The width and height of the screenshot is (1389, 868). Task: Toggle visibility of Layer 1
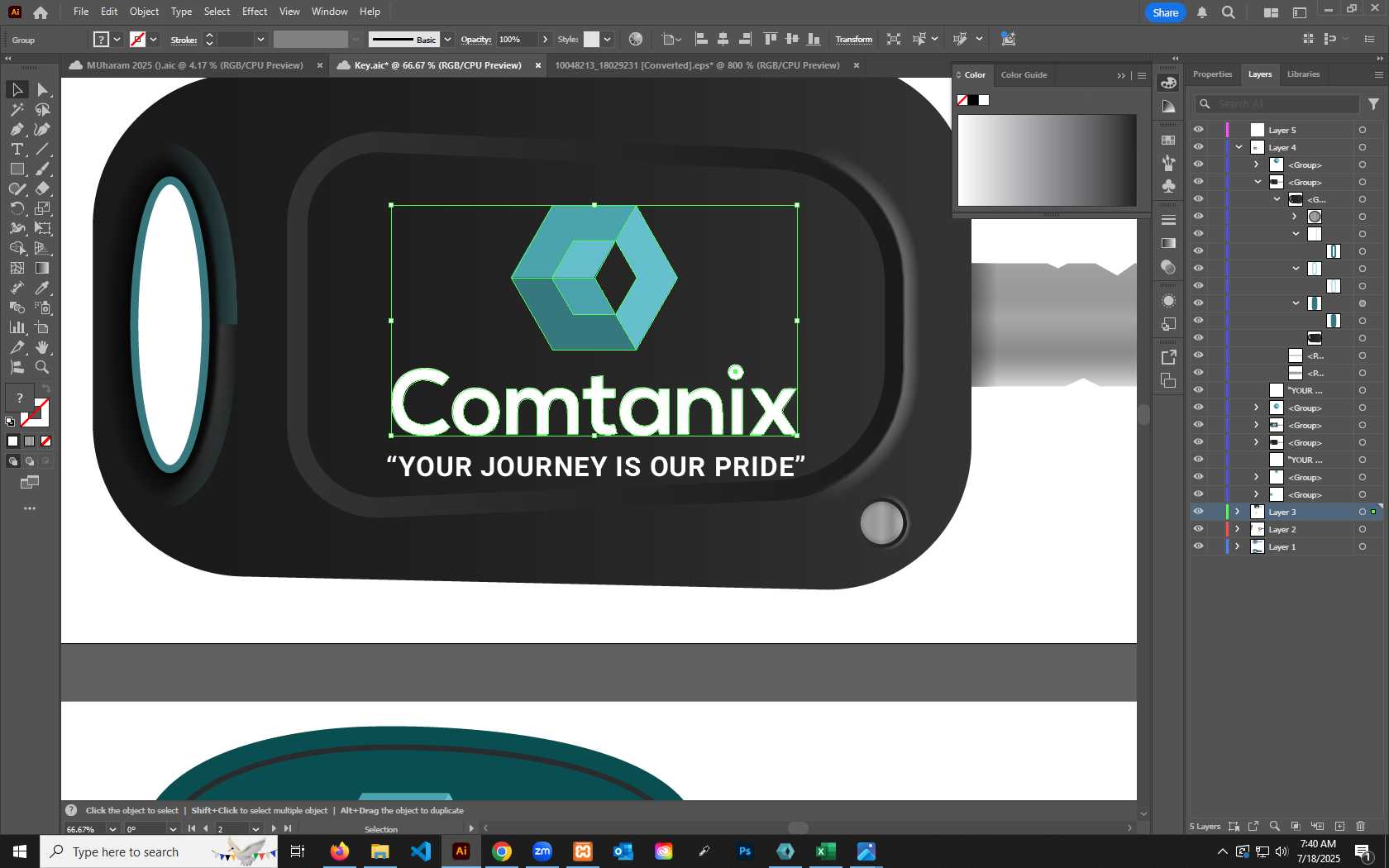[x=1198, y=546]
